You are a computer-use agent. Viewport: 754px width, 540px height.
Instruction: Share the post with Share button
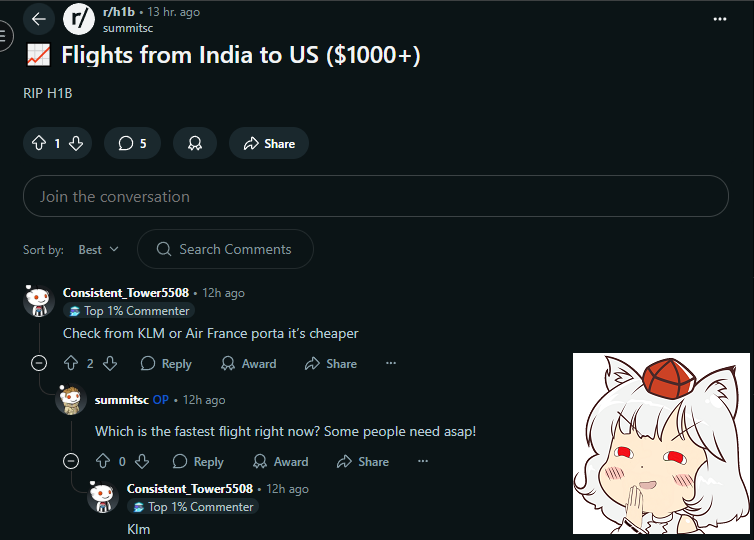pos(269,143)
